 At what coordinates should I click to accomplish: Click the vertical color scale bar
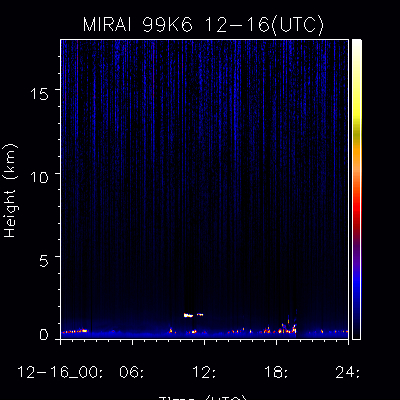(357, 189)
